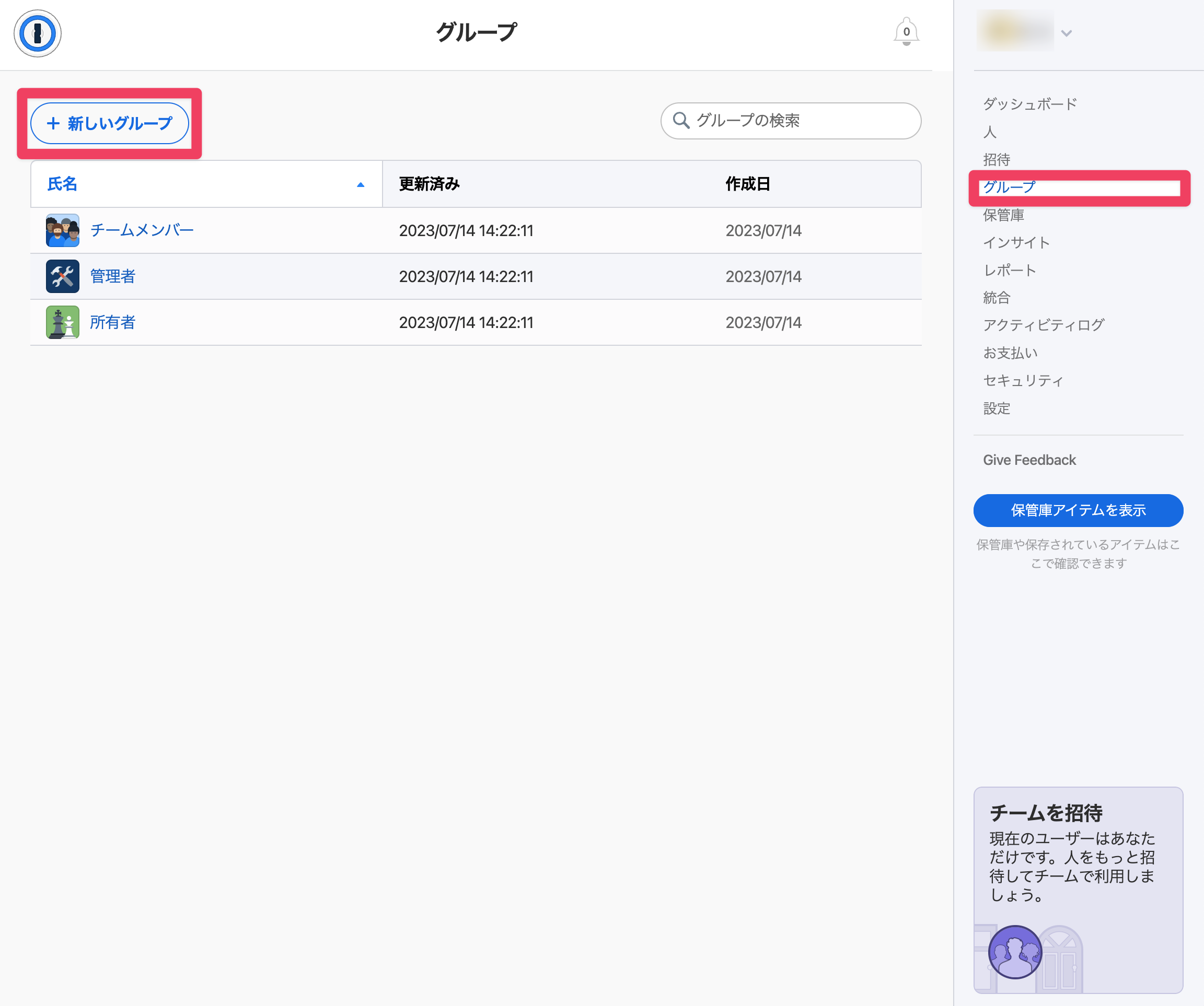The height and width of the screenshot is (1006, 1204).
Task: Select グループ in the sidebar
Action: [x=1009, y=188]
